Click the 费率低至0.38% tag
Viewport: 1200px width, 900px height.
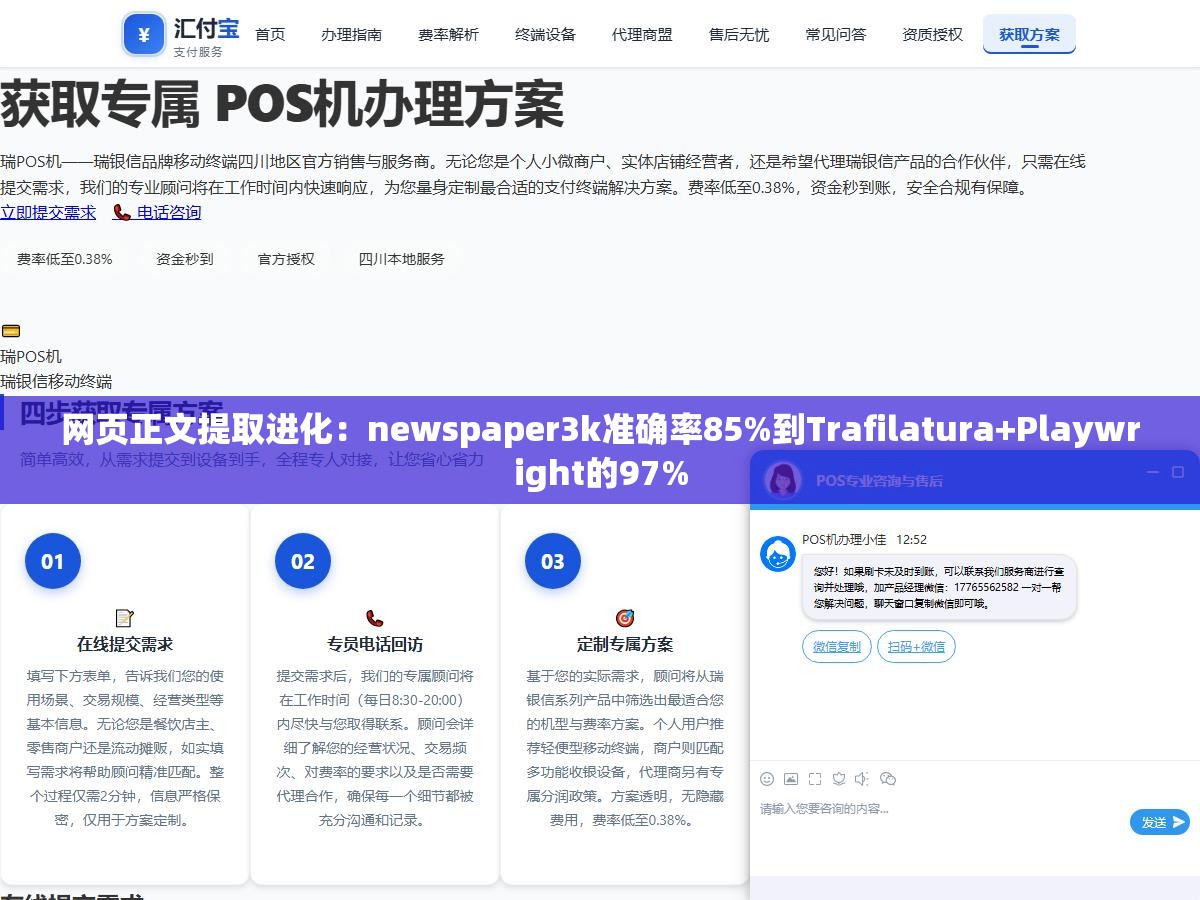click(x=65, y=259)
